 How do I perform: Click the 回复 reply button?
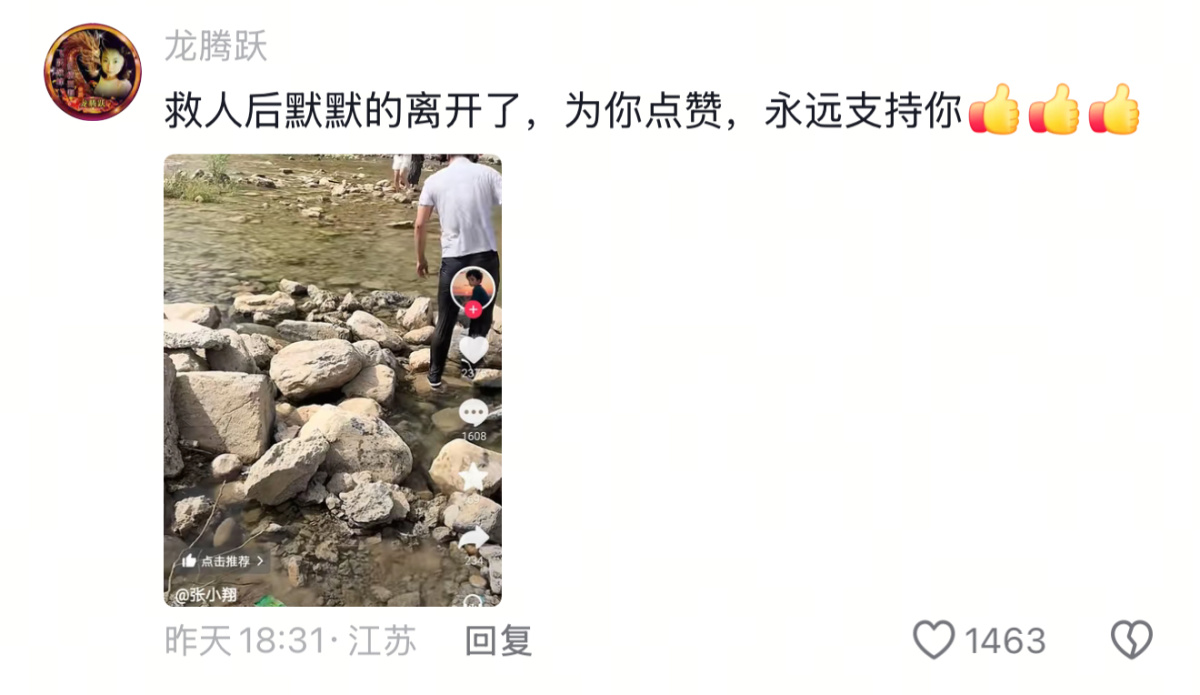[499, 640]
